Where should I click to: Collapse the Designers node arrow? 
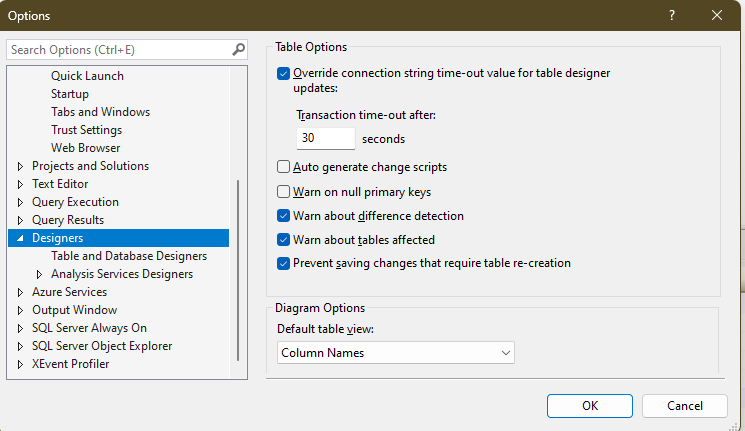click(20, 238)
